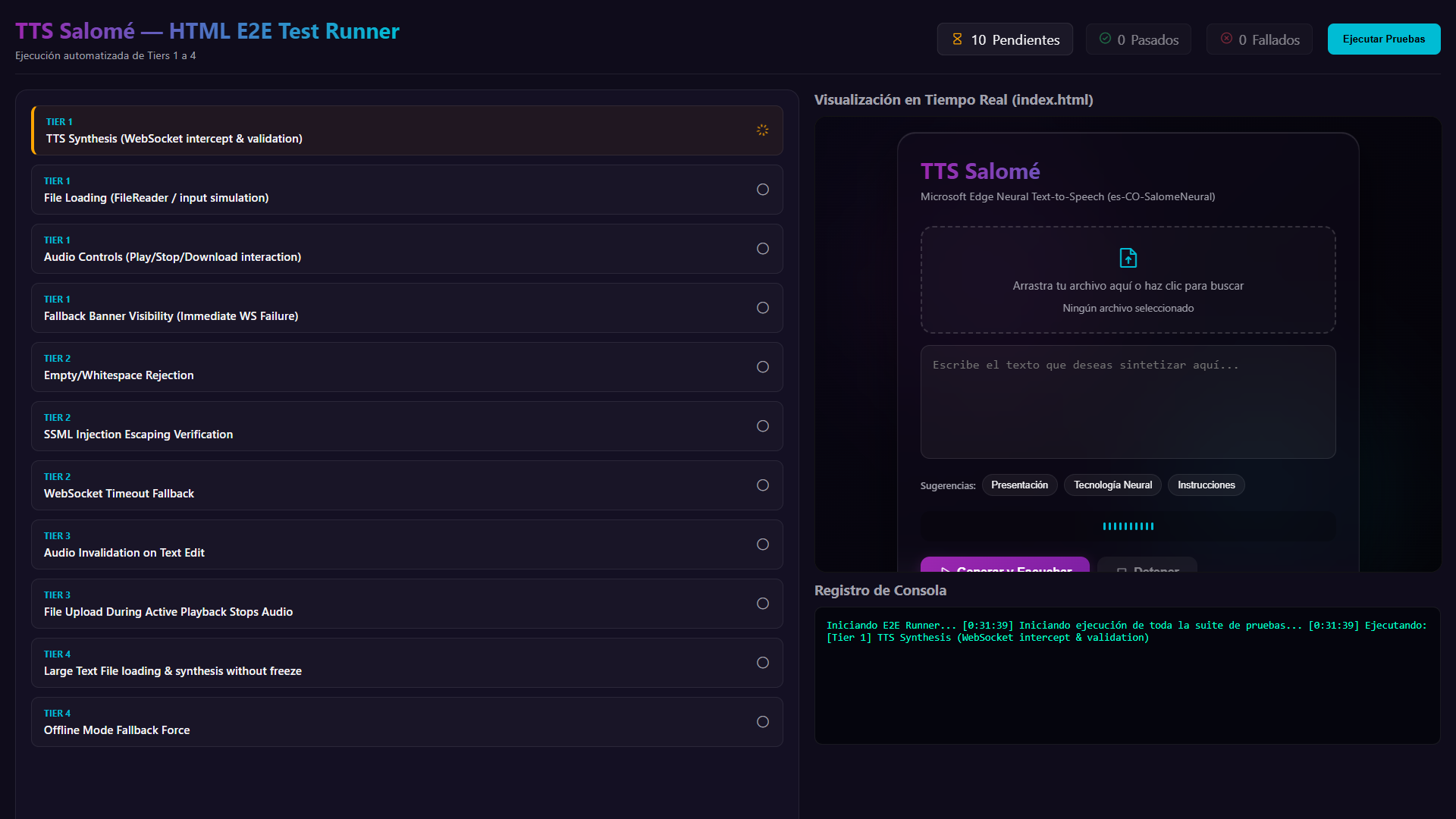Select the Instrucciones suggestion chip
This screenshot has height=819, width=1456.
tap(1206, 485)
